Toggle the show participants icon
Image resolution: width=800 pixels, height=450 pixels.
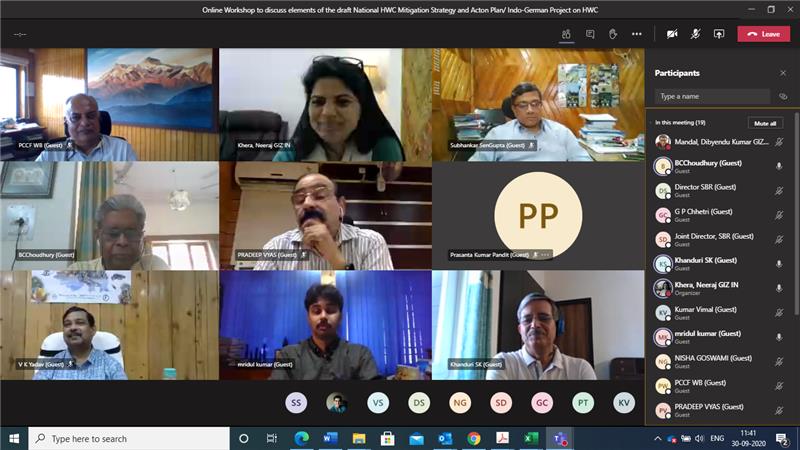coord(566,34)
